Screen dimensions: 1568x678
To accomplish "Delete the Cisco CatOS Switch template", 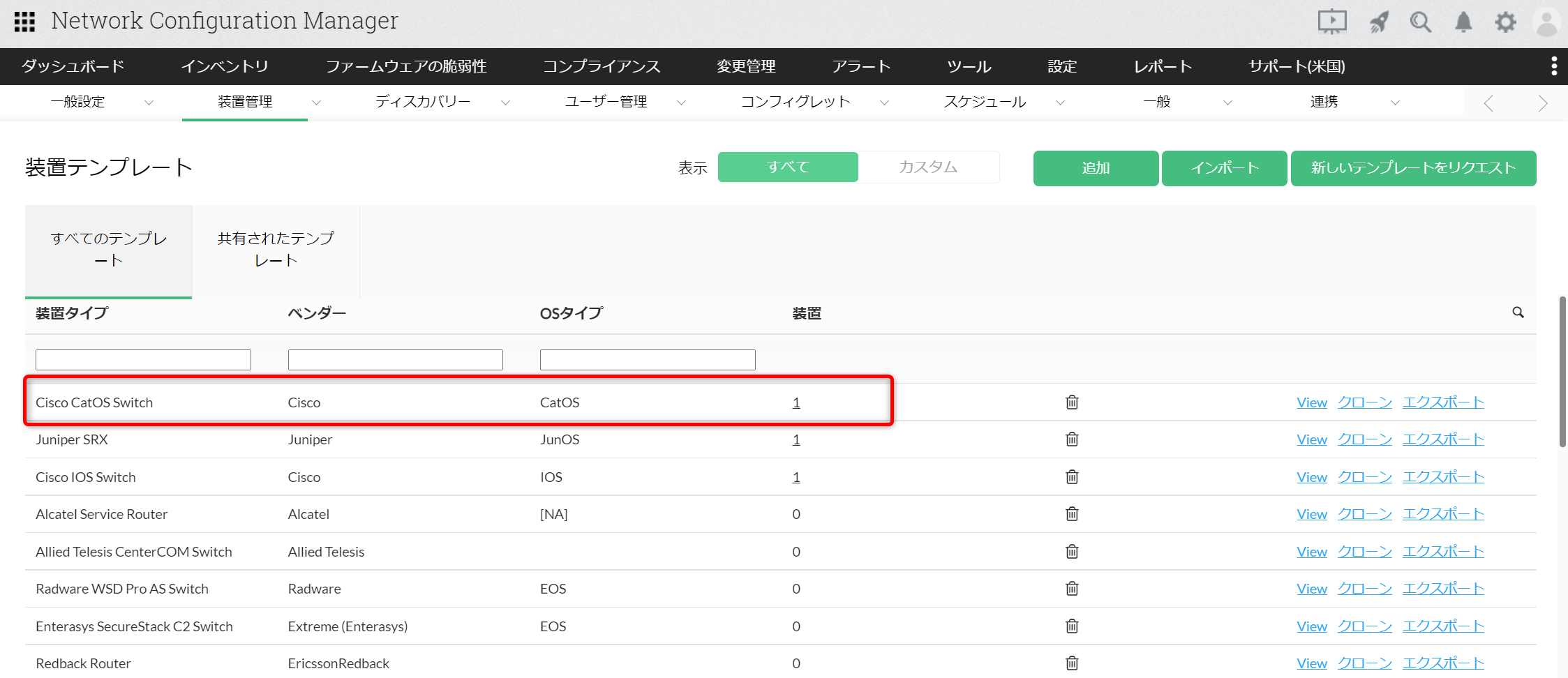I will click(1072, 402).
